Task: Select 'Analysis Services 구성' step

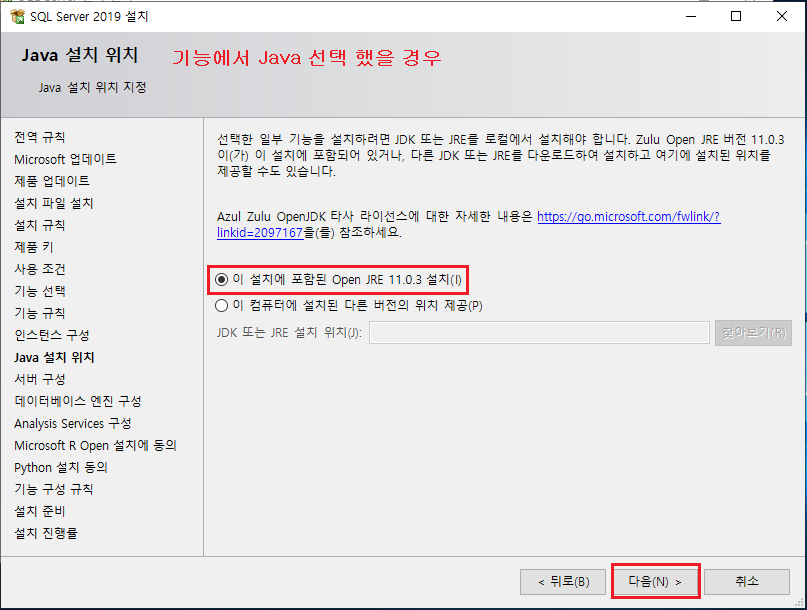Action: click(x=73, y=423)
